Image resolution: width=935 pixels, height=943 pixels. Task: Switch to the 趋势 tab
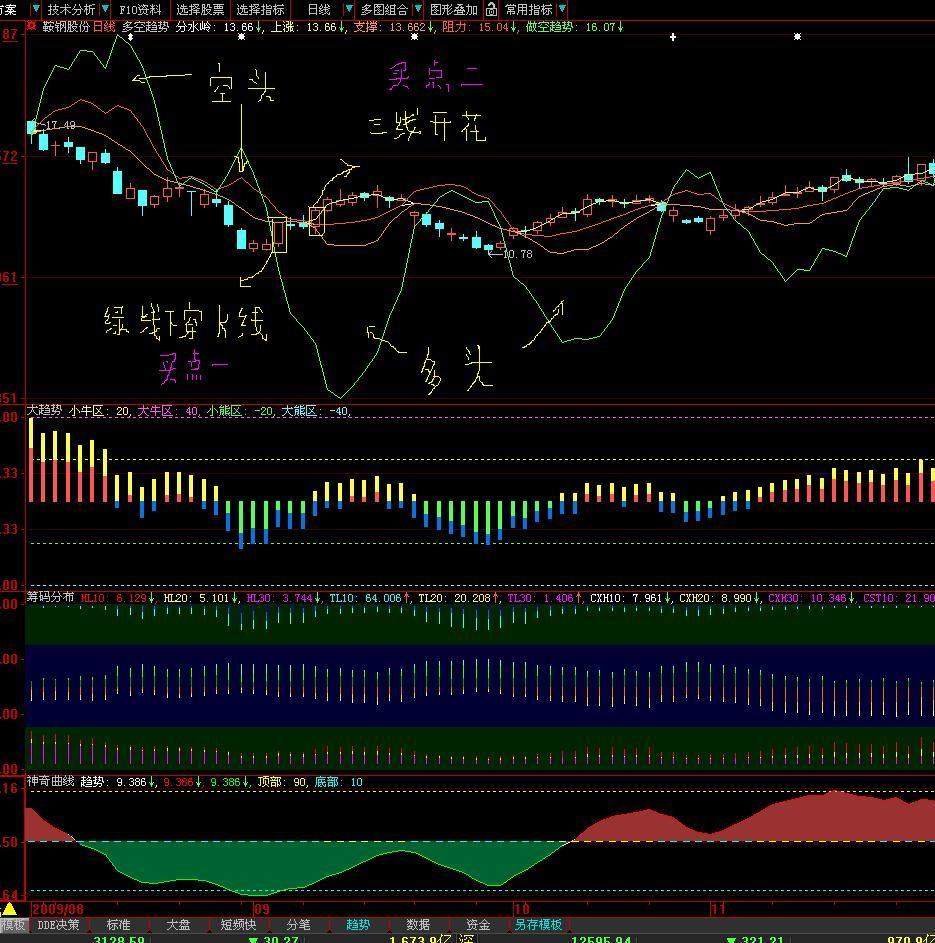point(358,924)
